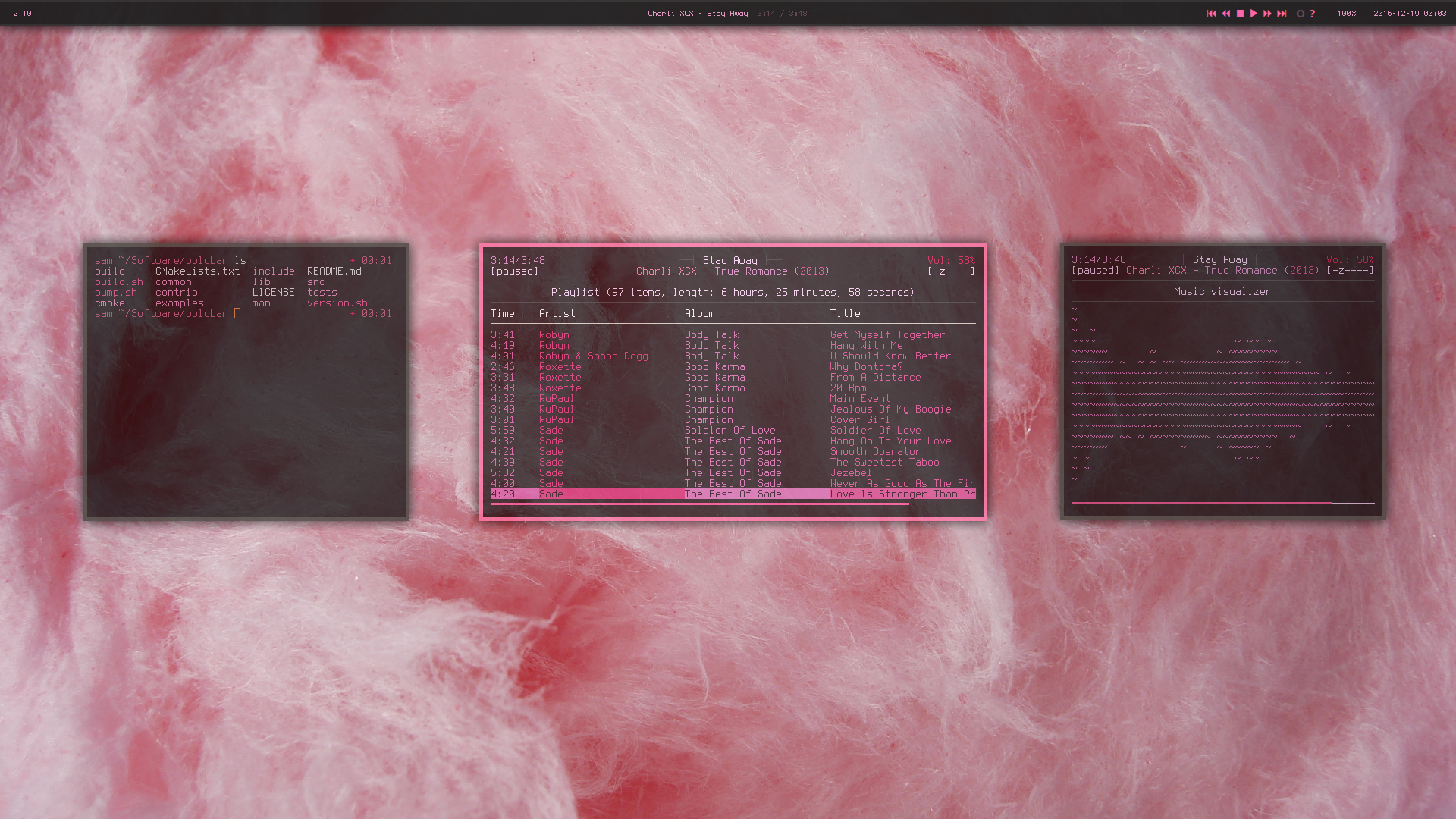Toggle the repeat circle indicator in bar
Screen dimensions: 1456x819
click(1300, 14)
